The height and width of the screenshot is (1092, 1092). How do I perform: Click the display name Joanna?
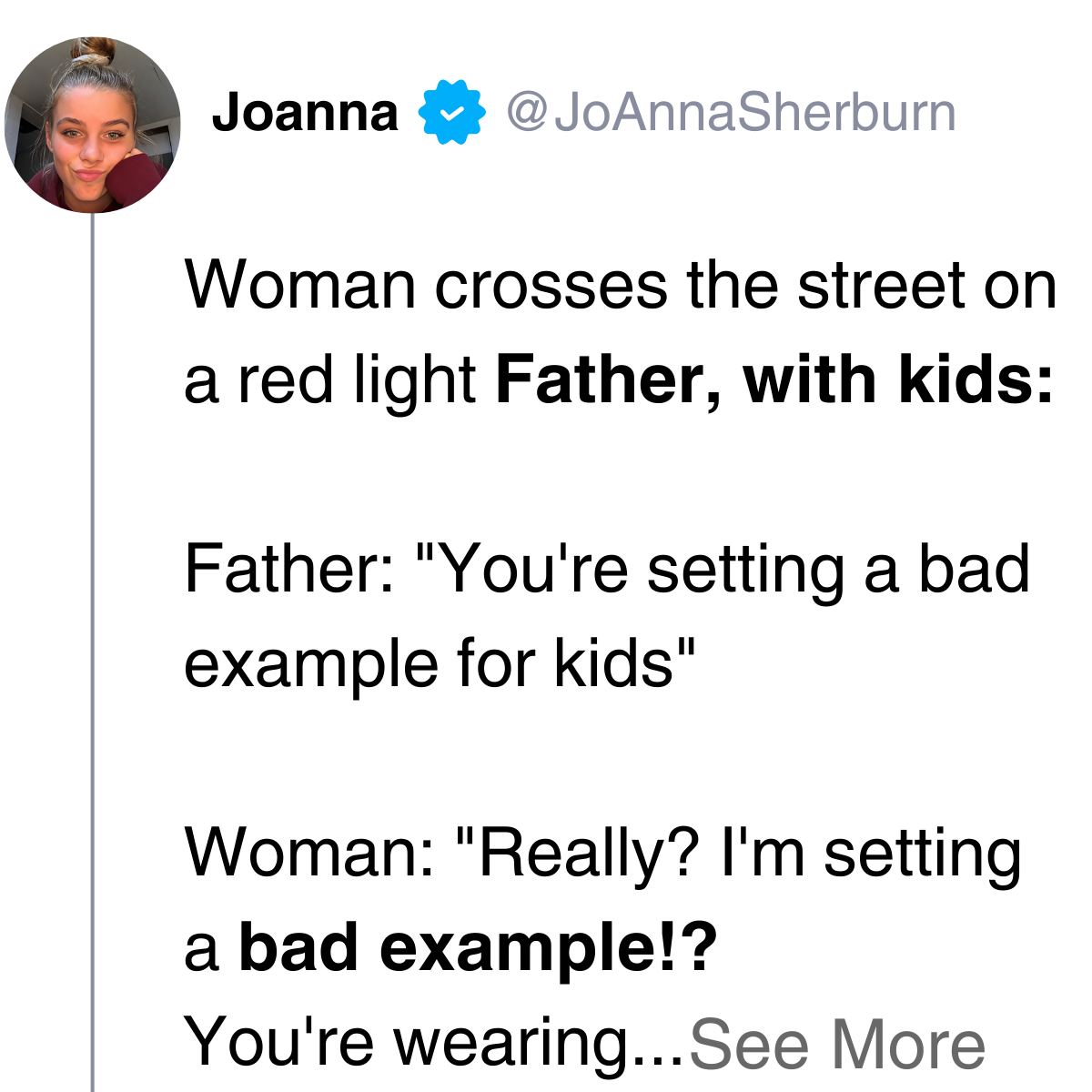pyautogui.click(x=305, y=112)
